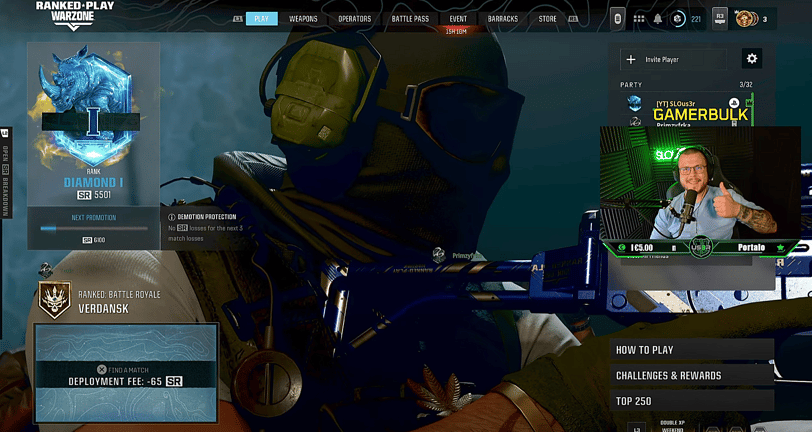The height and width of the screenshot is (432, 812).
Task: Click the player level emblem beside 221
Action: click(677, 19)
